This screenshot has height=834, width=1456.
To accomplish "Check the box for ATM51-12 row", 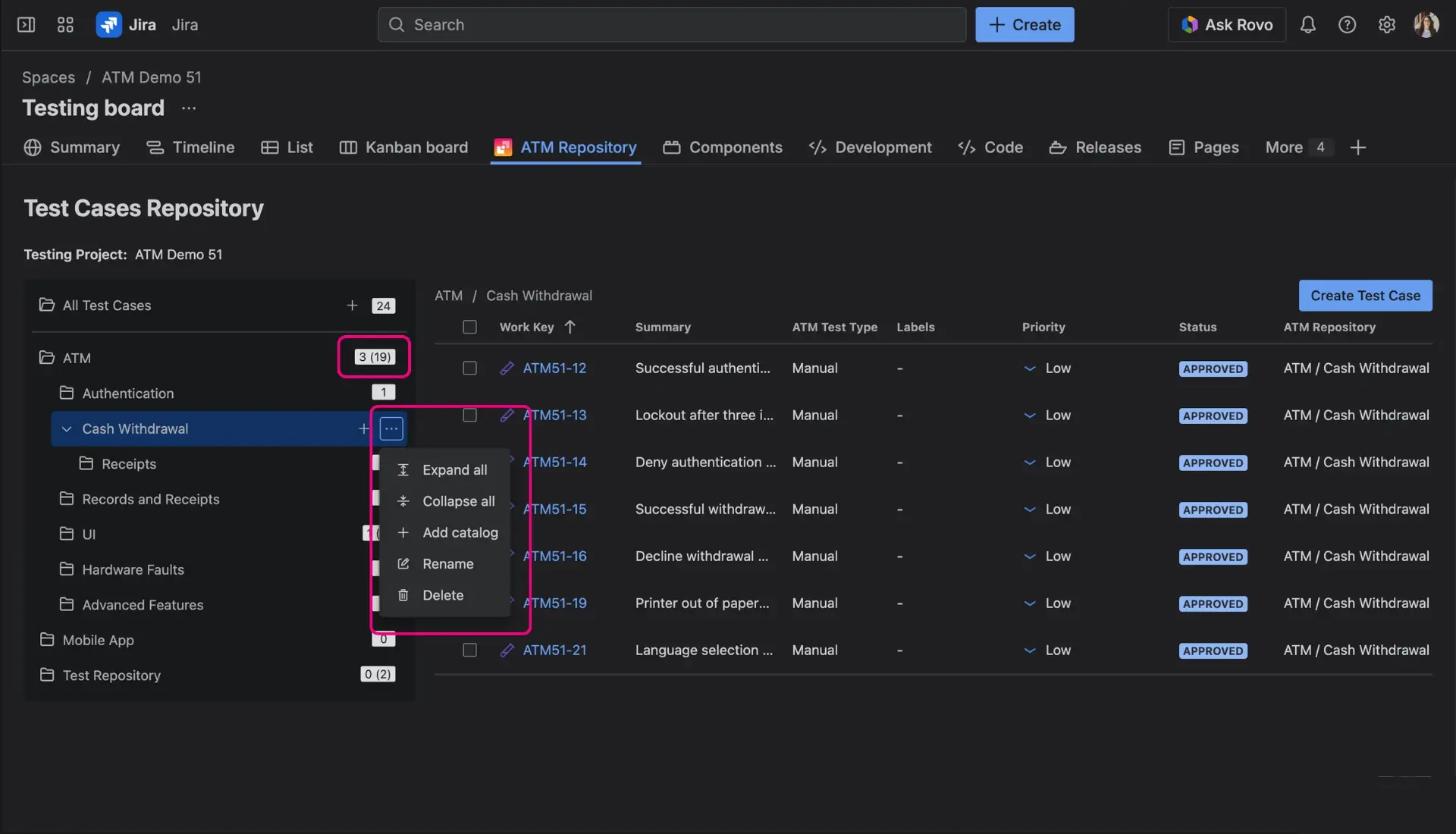I will [x=470, y=368].
